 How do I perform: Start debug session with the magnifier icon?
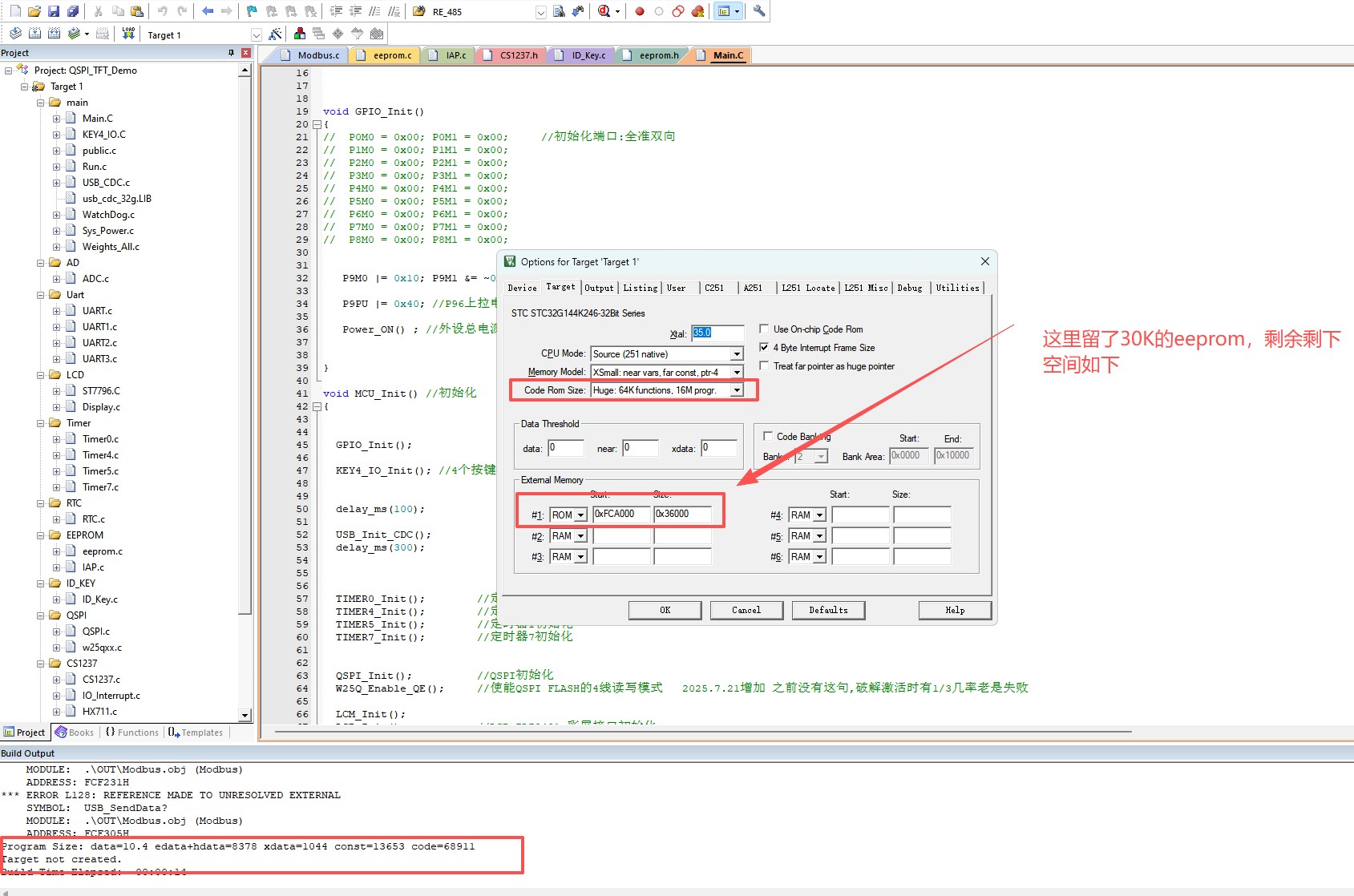[604, 11]
